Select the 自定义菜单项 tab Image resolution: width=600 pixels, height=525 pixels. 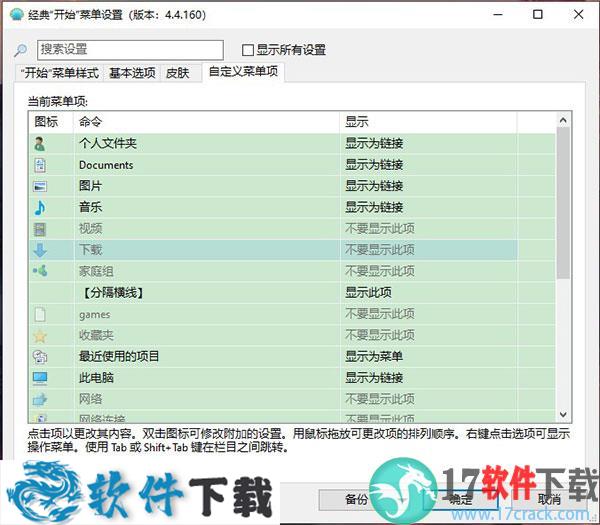243,72
